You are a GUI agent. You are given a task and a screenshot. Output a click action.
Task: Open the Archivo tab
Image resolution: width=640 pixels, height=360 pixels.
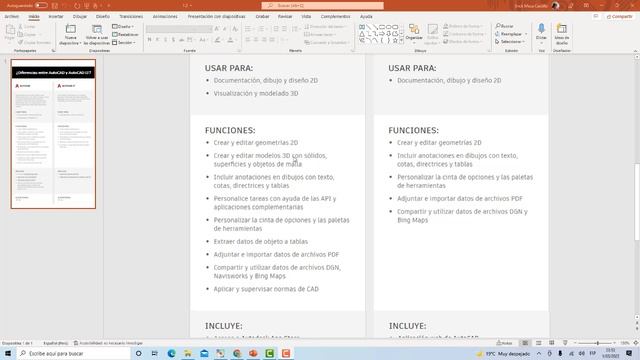pyautogui.click(x=11, y=17)
